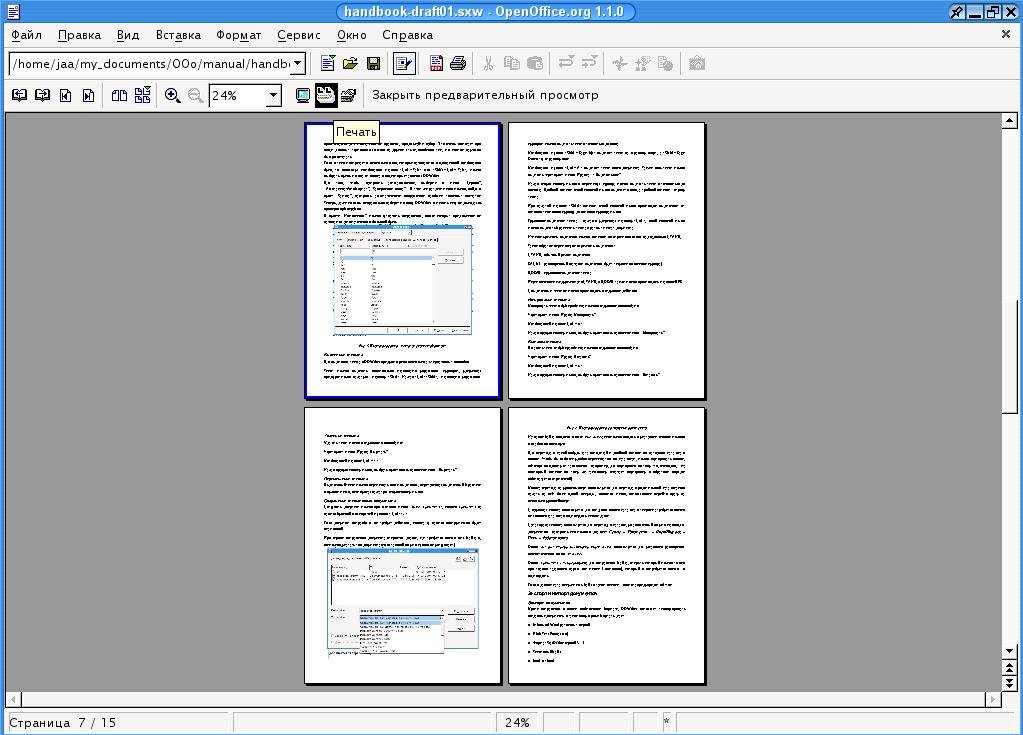Click the printer icon in the main toolbar
The height and width of the screenshot is (735, 1023).
click(x=458, y=63)
